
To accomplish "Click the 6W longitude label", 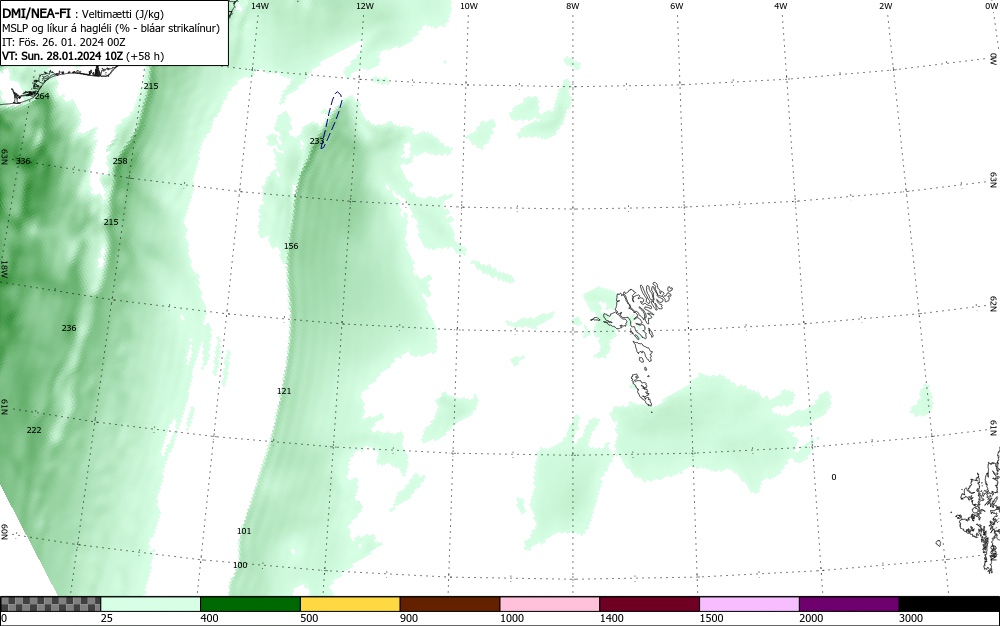I will [677, 6].
